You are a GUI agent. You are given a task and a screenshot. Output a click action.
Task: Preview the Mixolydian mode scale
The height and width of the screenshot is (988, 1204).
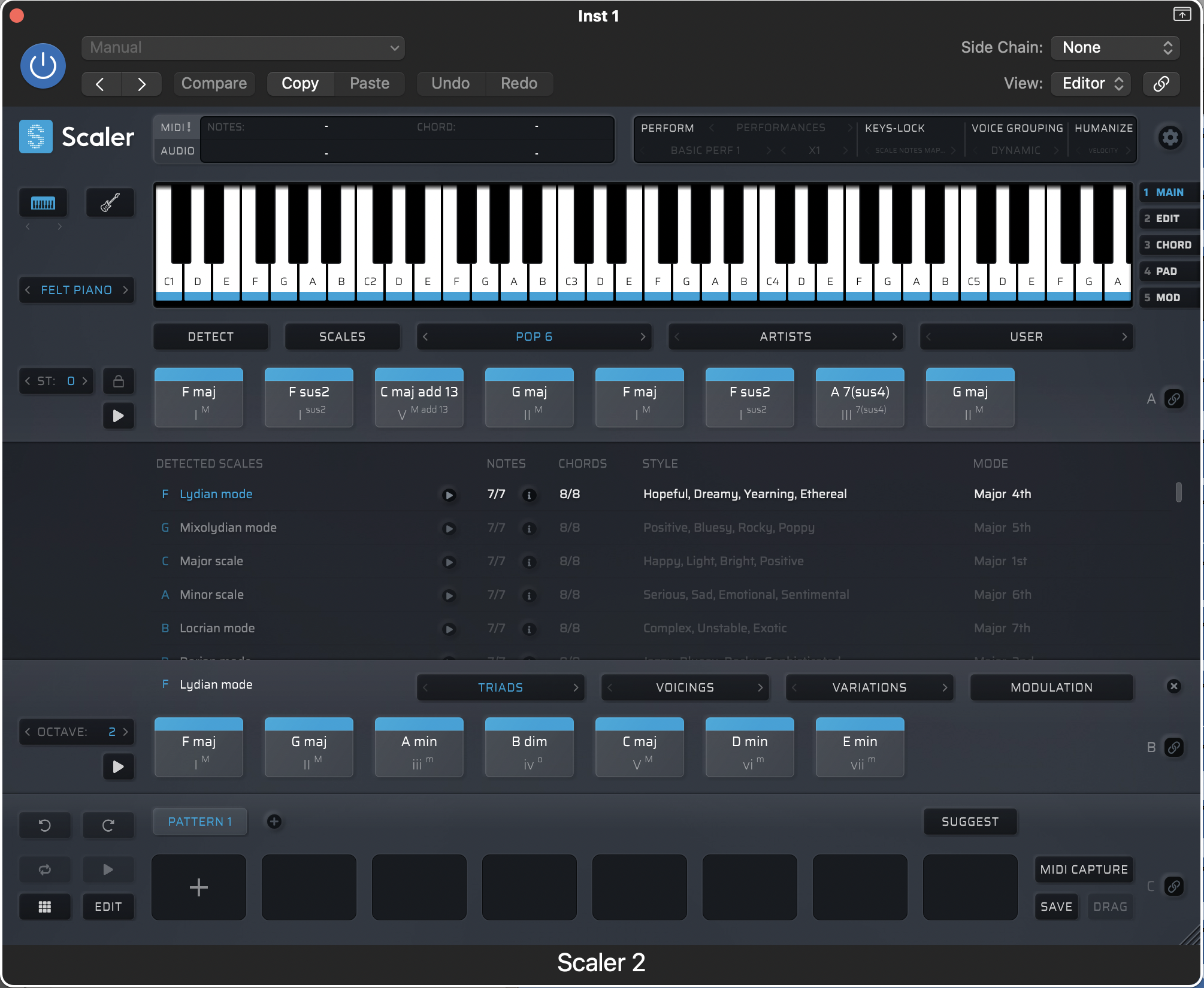[449, 529]
